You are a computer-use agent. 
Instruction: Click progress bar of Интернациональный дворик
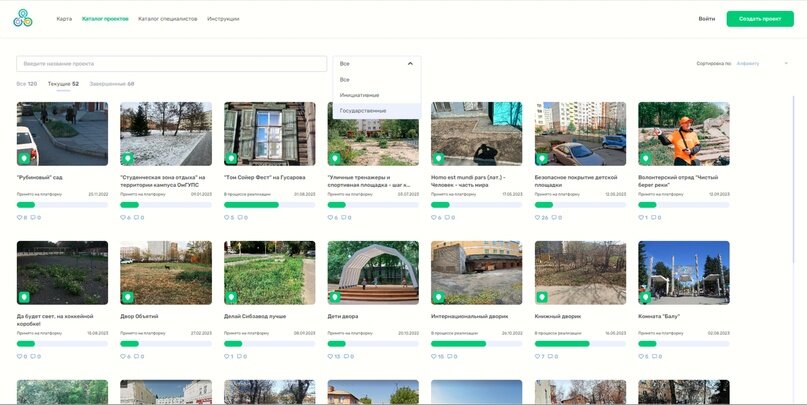pyautogui.click(x=477, y=344)
